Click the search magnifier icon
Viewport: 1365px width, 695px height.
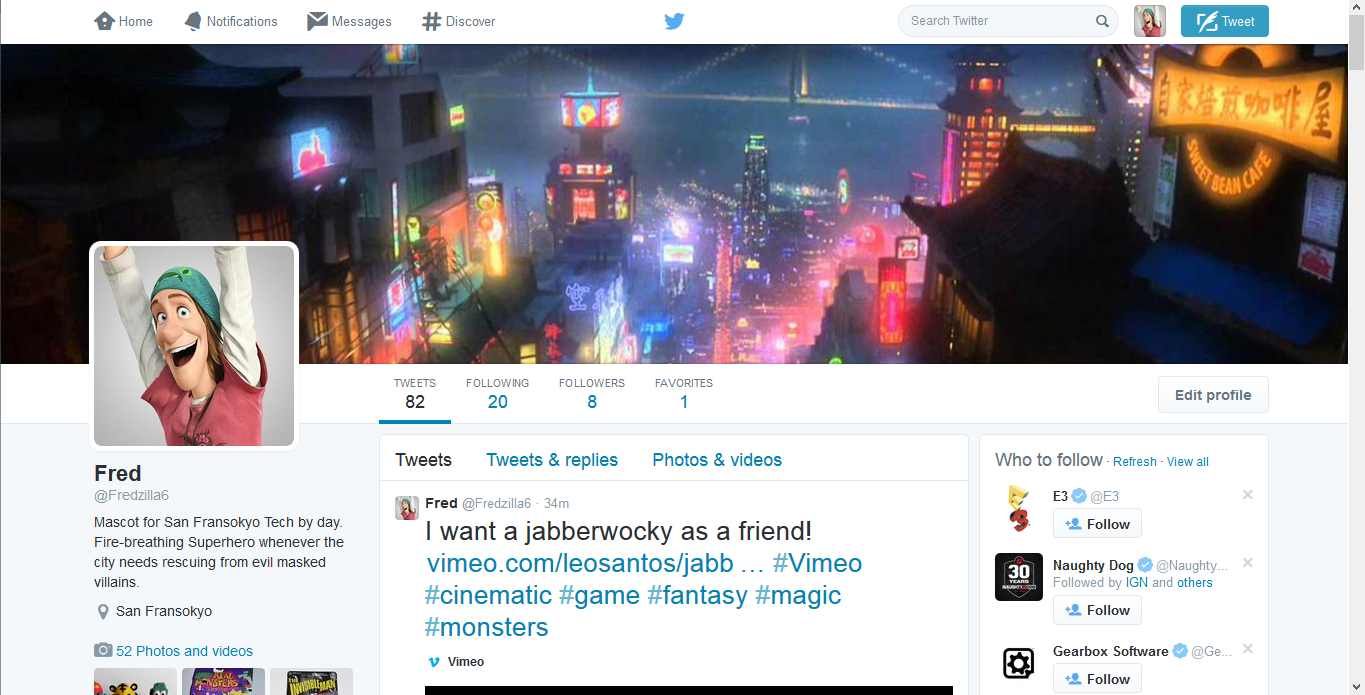click(1102, 21)
